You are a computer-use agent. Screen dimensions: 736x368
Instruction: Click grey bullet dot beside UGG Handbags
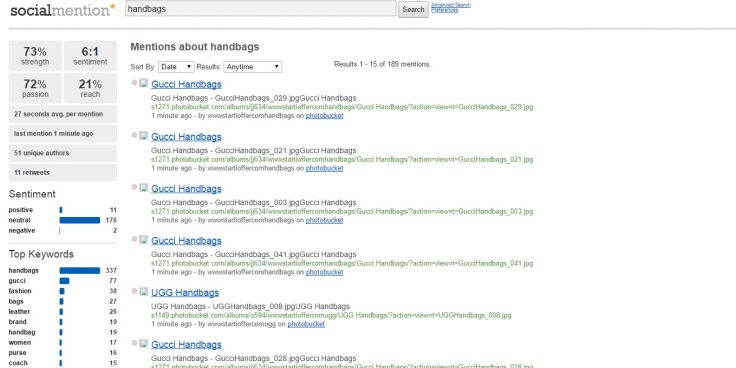134,291
